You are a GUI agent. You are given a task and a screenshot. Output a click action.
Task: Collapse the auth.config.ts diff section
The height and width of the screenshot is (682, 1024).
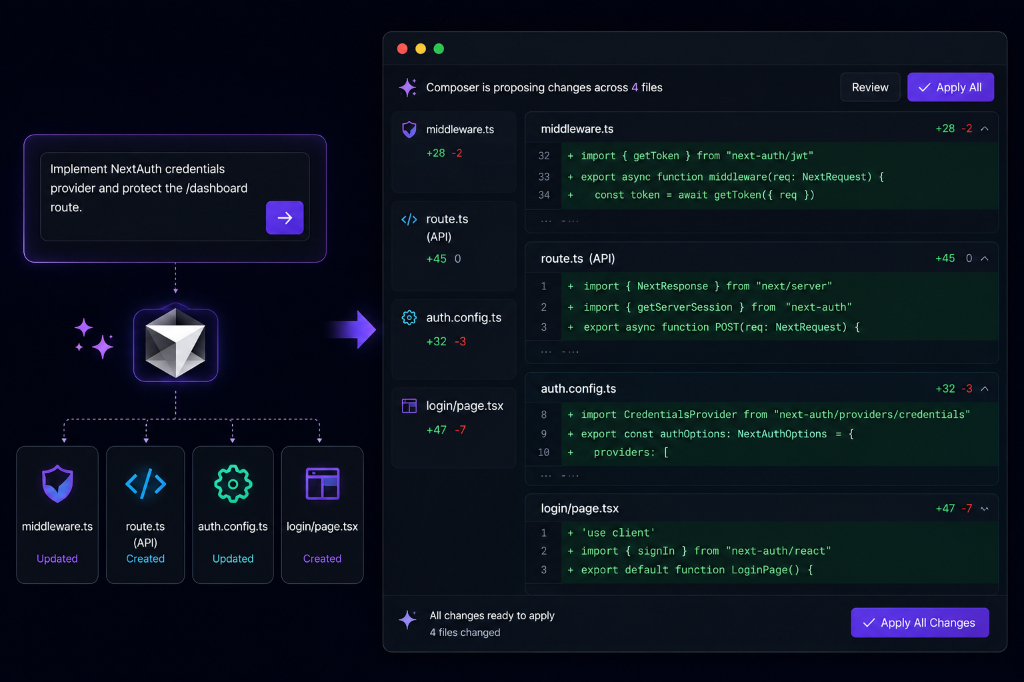coord(984,389)
